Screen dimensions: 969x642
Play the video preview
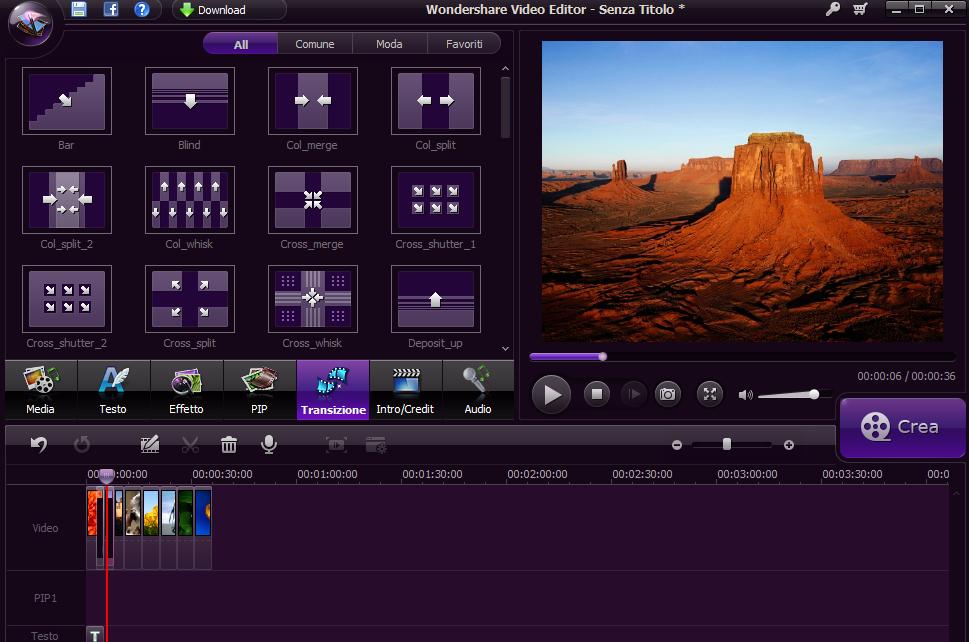[x=551, y=394]
